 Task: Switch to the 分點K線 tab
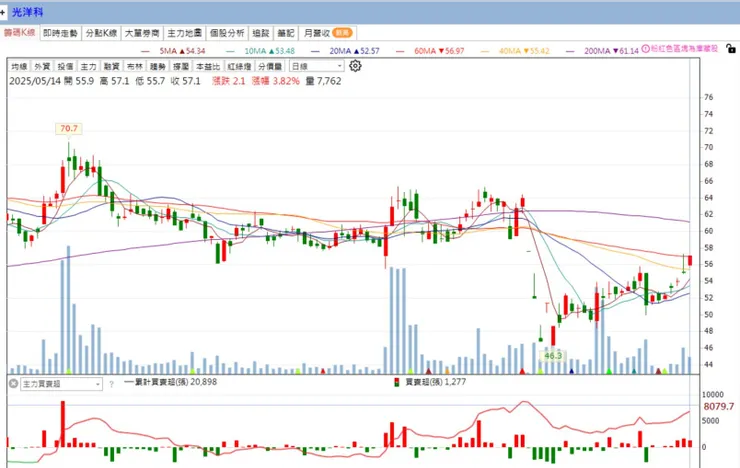(101, 33)
